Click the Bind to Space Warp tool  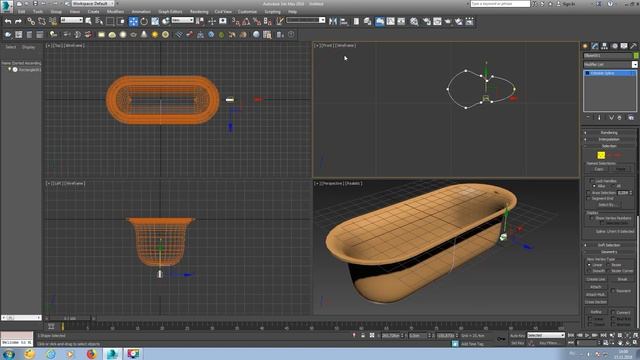click(53, 21)
